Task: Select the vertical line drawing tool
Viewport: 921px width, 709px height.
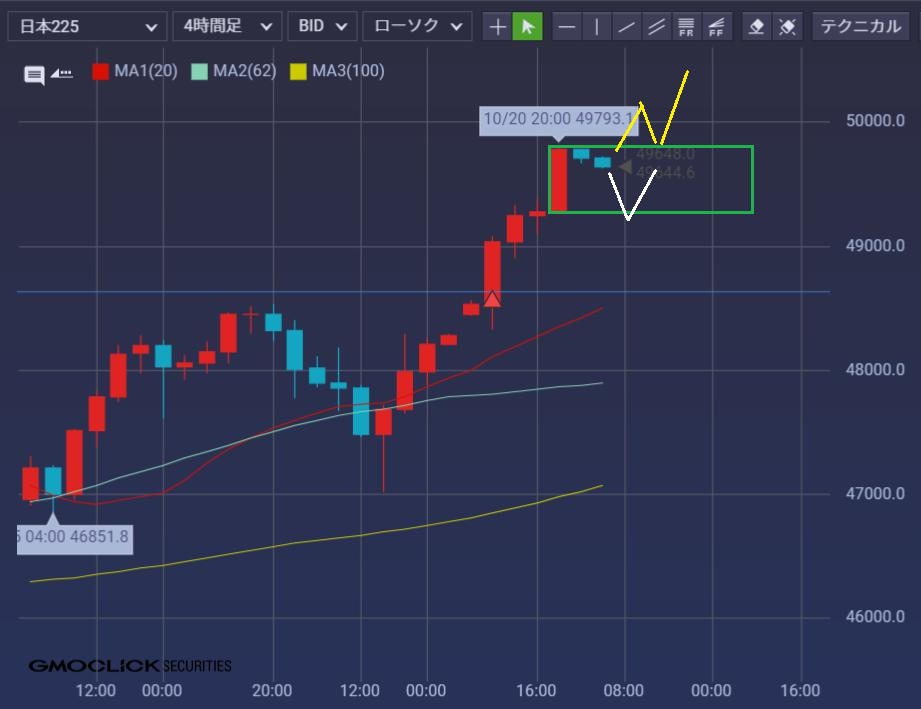Action: [597, 27]
